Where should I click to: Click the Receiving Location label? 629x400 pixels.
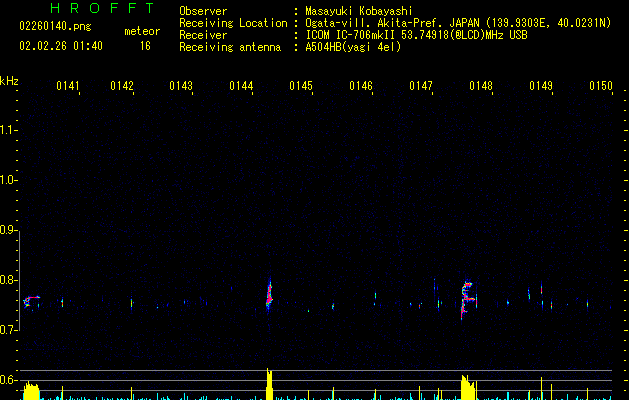click(x=233, y=23)
